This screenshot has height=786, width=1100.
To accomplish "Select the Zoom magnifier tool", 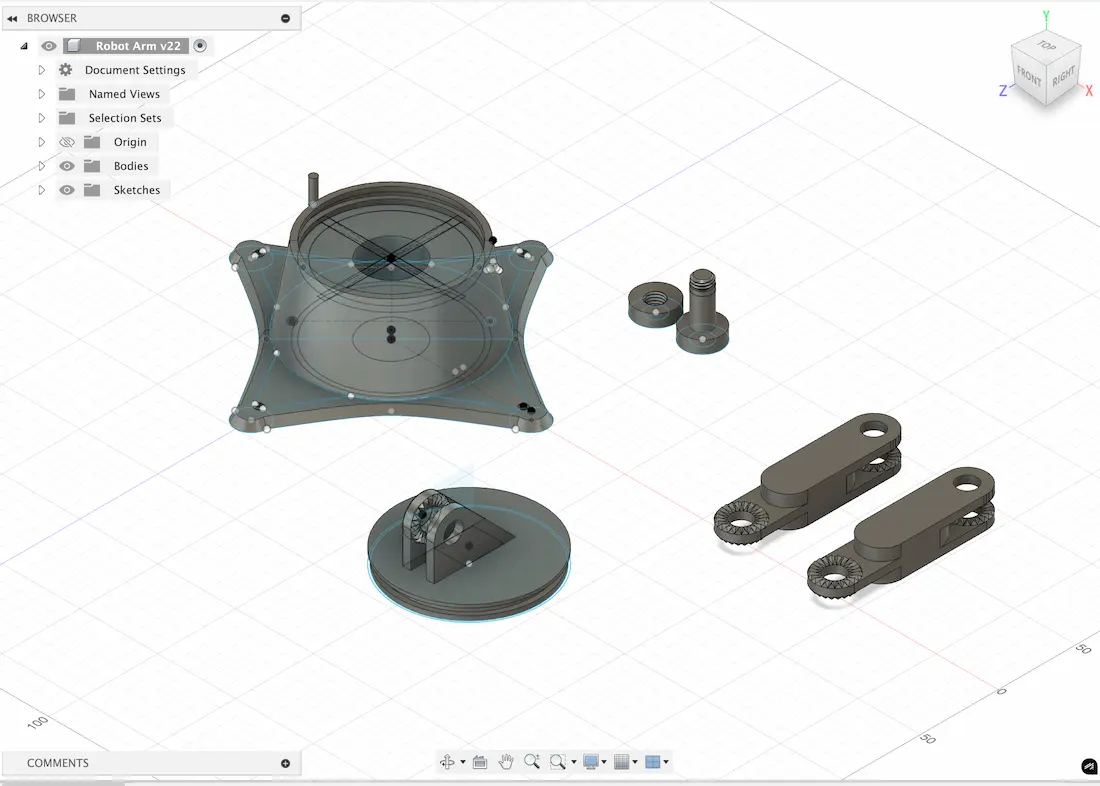I will point(531,762).
